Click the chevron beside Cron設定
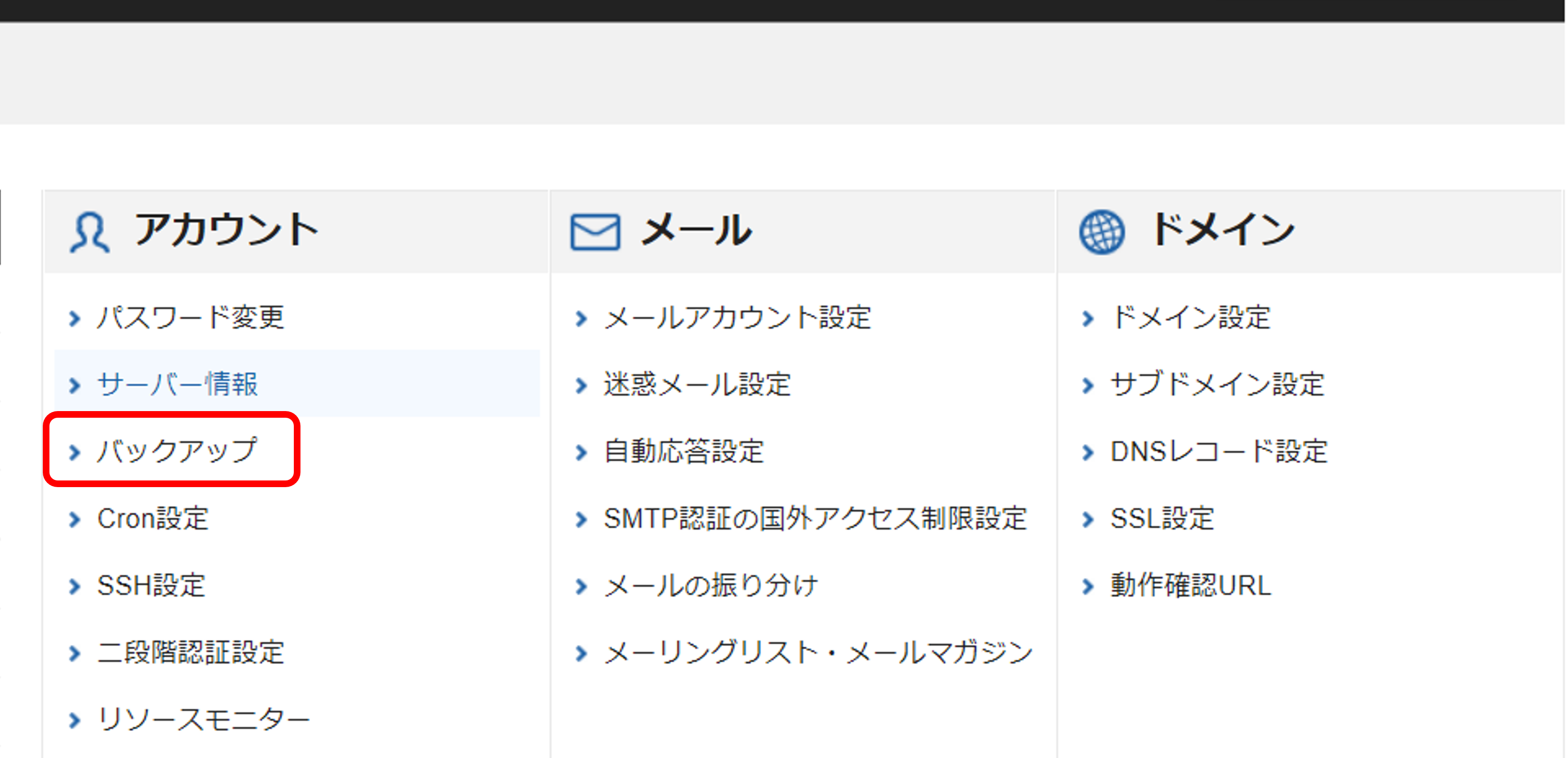Screen dimensions: 1568x758 [x=74, y=519]
